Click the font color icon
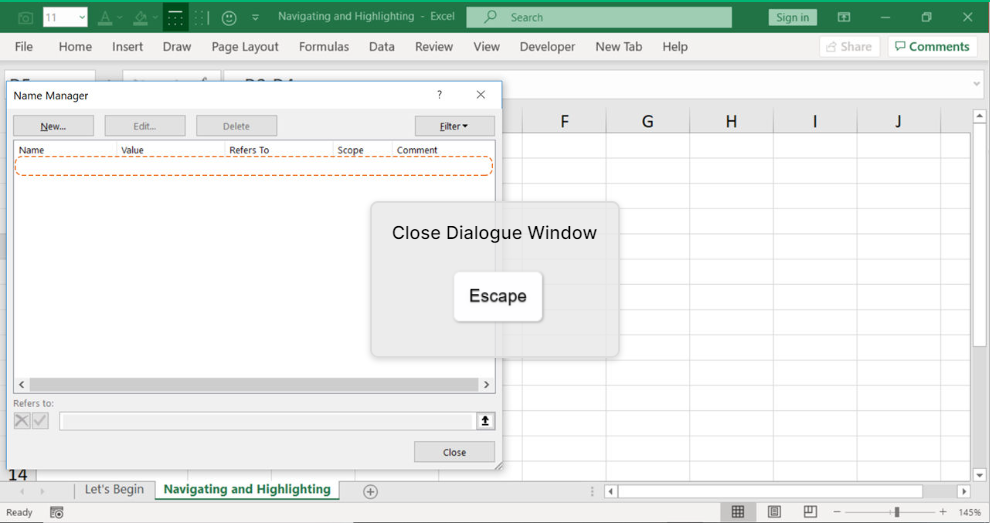This screenshot has width=990, height=523. point(105,17)
